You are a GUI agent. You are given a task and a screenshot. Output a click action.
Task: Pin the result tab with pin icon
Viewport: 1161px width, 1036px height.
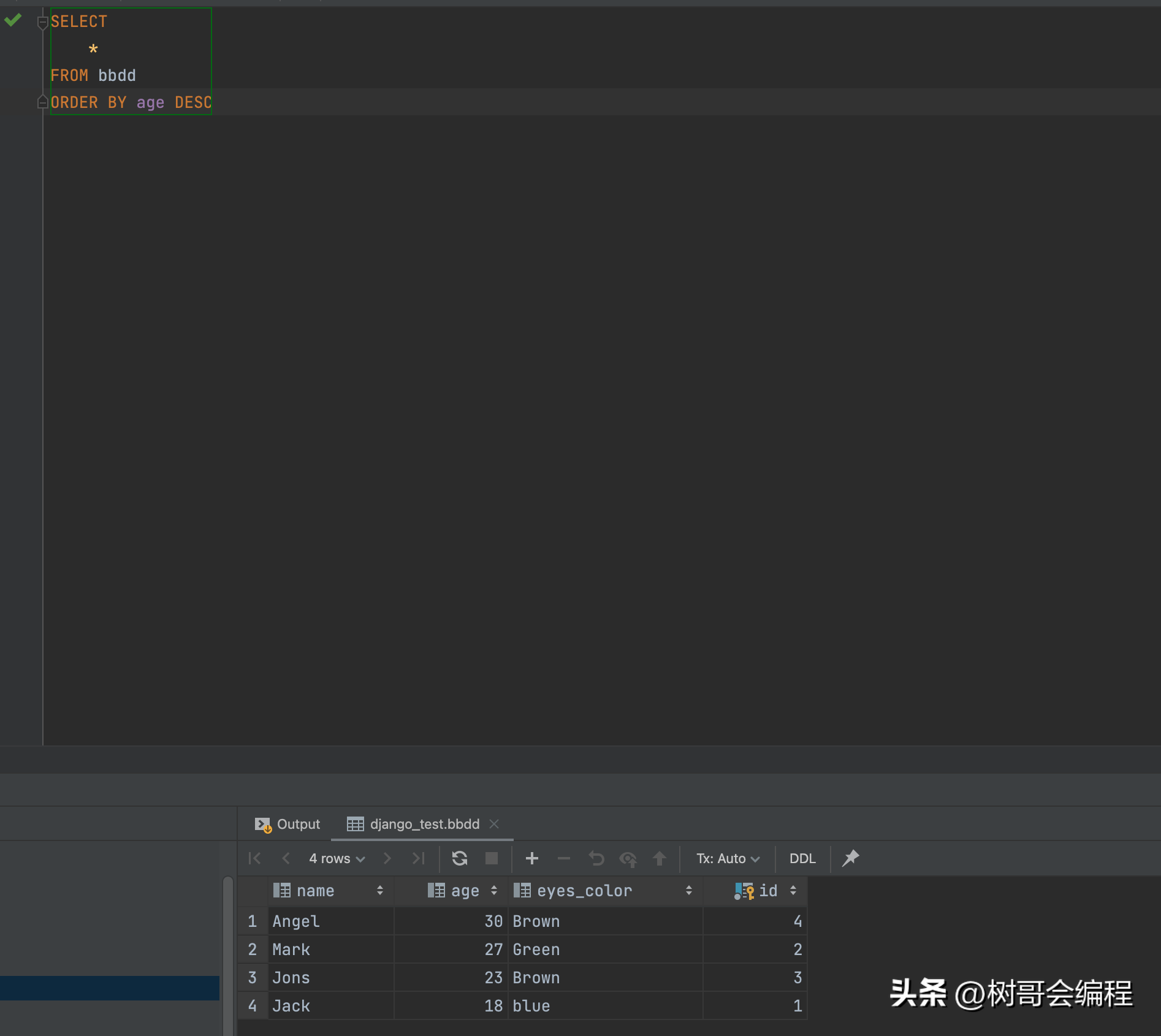pos(851,858)
